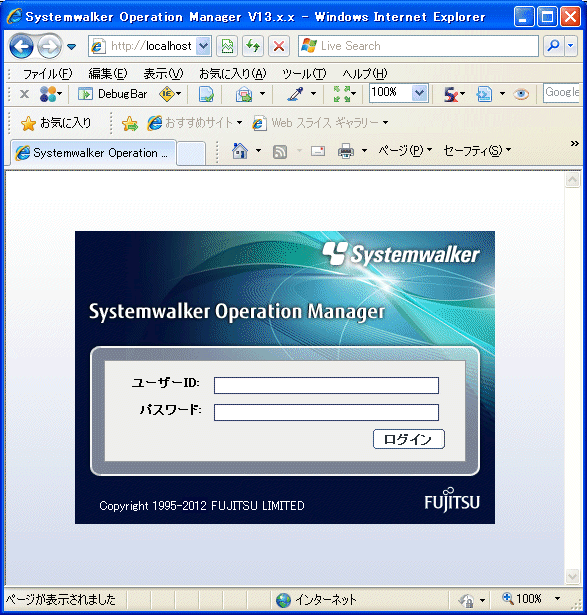Click the vertical scrollbar down arrow
The image size is (587, 615).
click(x=572, y=576)
